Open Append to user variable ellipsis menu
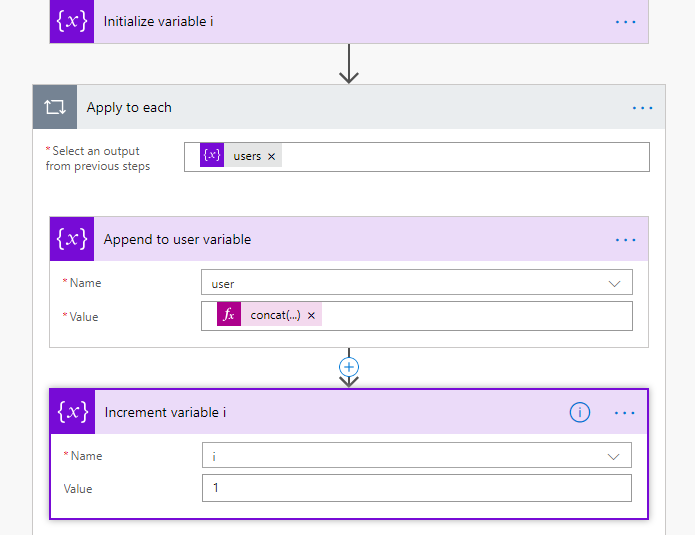Viewport: 695px width, 535px height. click(625, 240)
